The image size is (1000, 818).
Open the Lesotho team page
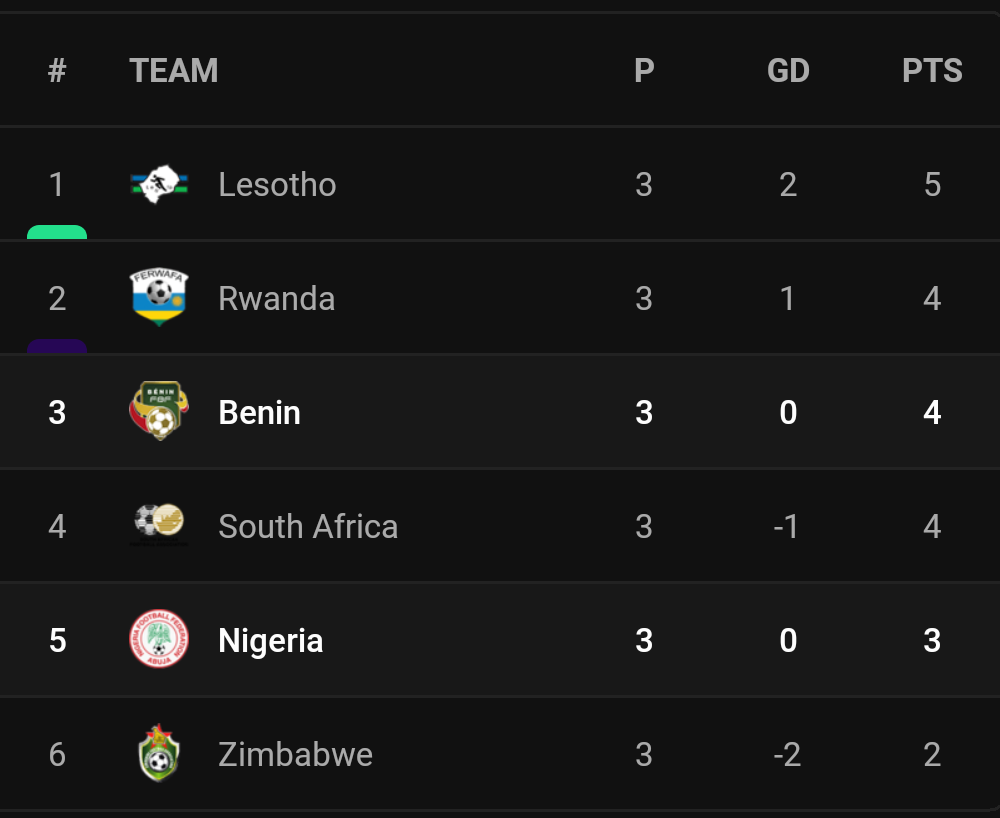point(277,184)
